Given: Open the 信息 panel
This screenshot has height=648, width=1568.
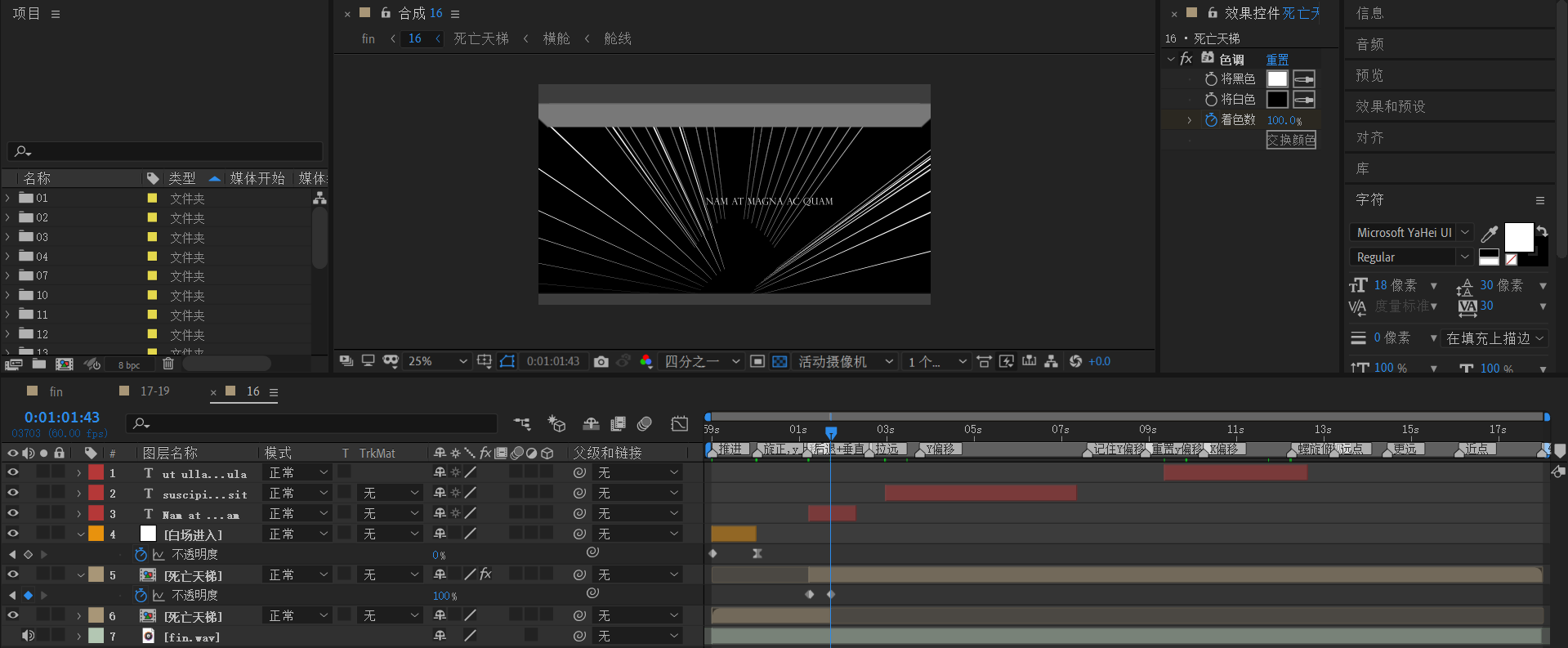Looking at the screenshot, I should click(1370, 13).
